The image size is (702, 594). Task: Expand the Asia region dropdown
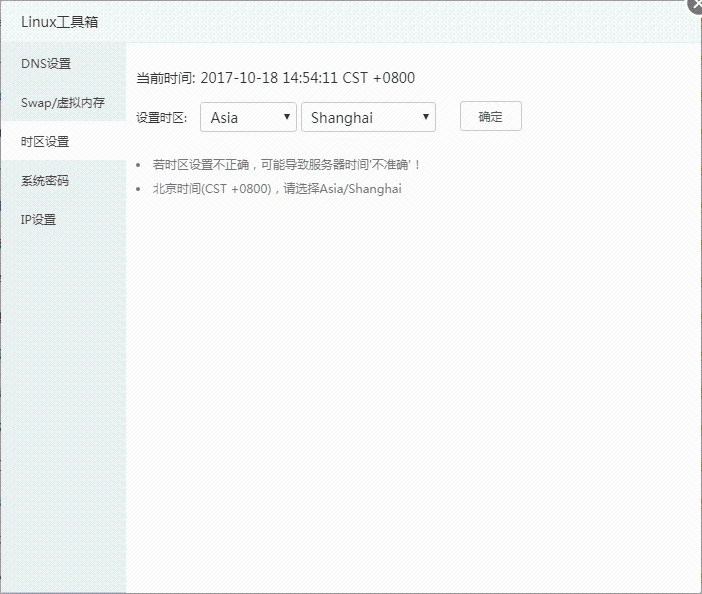pyautogui.click(x=248, y=117)
